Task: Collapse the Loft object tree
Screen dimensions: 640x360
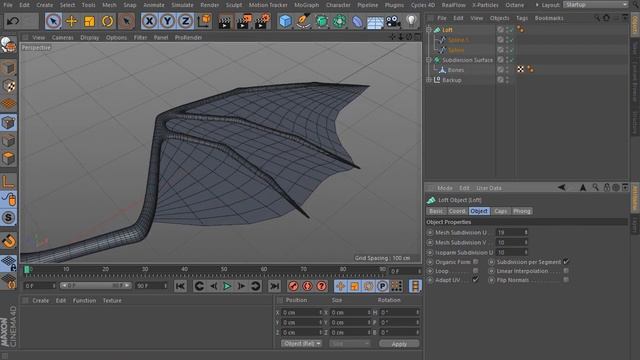Action: coord(429,29)
